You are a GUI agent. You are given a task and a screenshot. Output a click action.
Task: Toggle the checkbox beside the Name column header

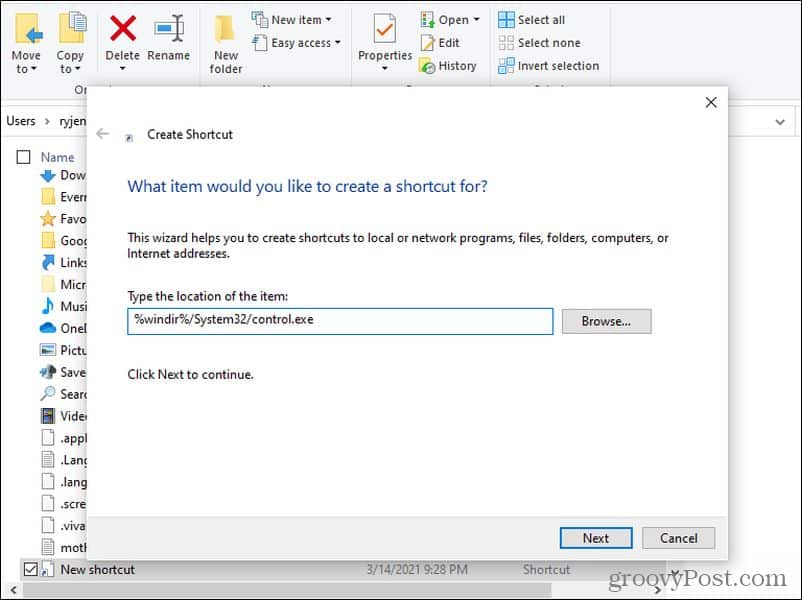tap(23, 157)
